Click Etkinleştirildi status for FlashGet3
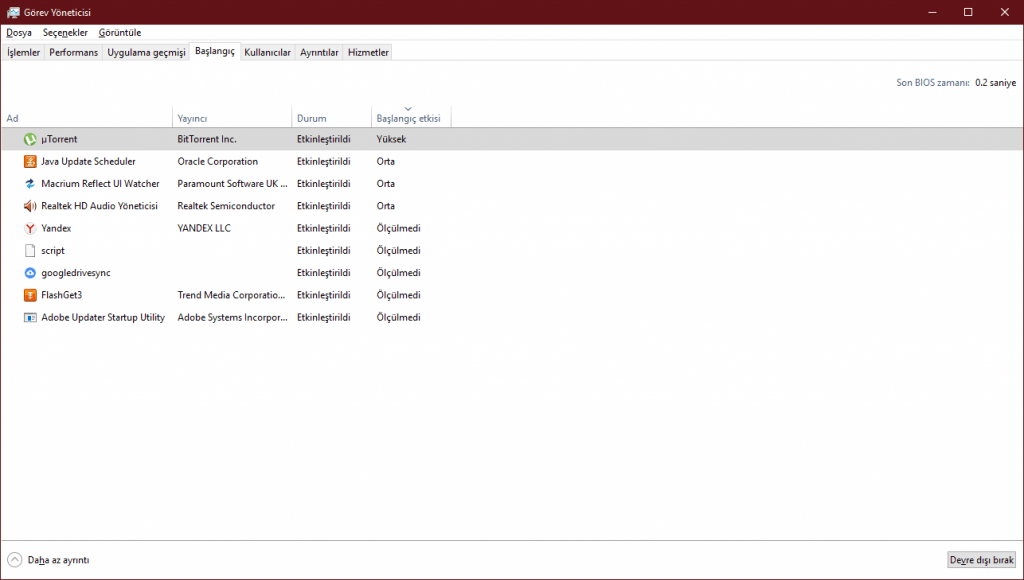The width and height of the screenshot is (1024, 580). pyautogui.click(x=323, y=295)
